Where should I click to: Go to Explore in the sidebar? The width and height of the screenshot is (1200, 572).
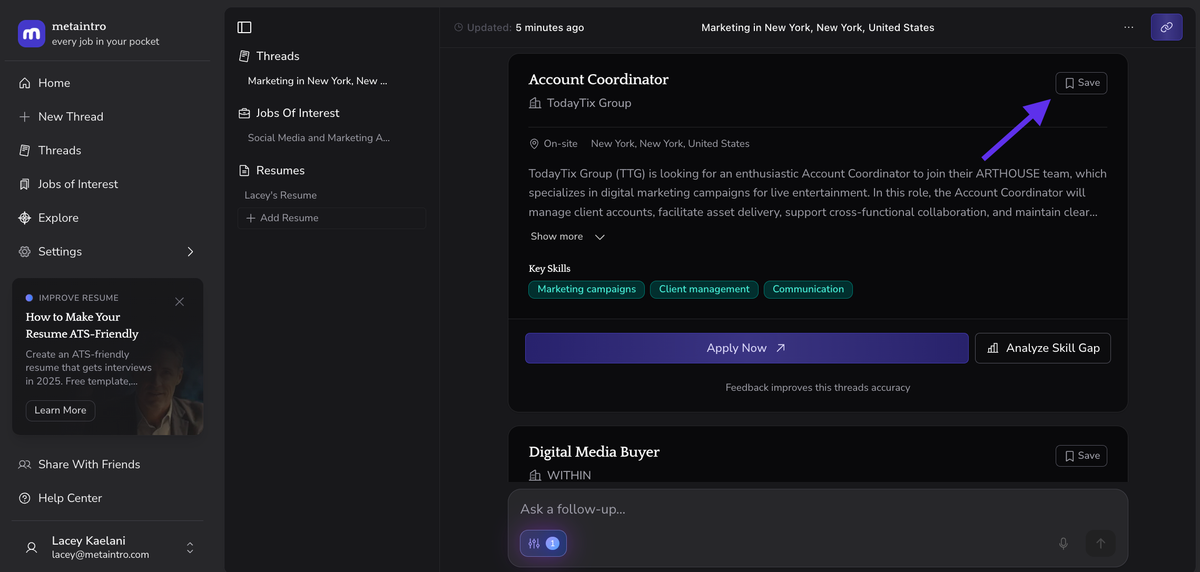(x=58, y=218)
